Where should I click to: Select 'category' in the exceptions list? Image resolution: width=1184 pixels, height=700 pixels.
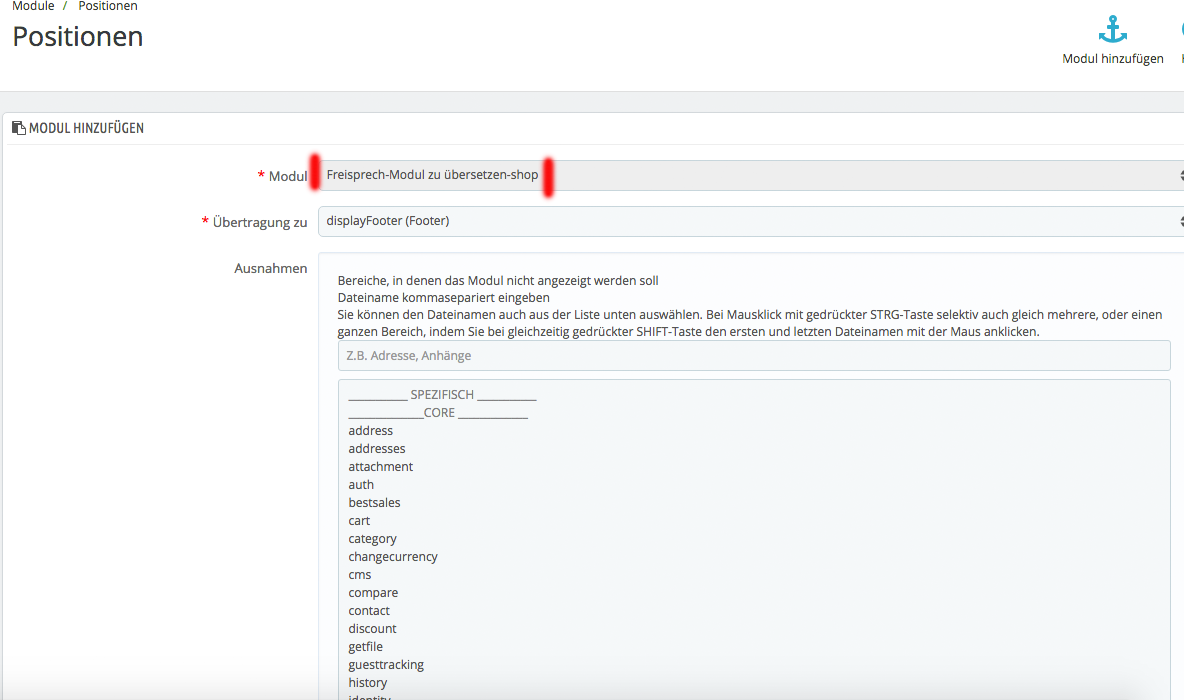click(x=372, y=539)
